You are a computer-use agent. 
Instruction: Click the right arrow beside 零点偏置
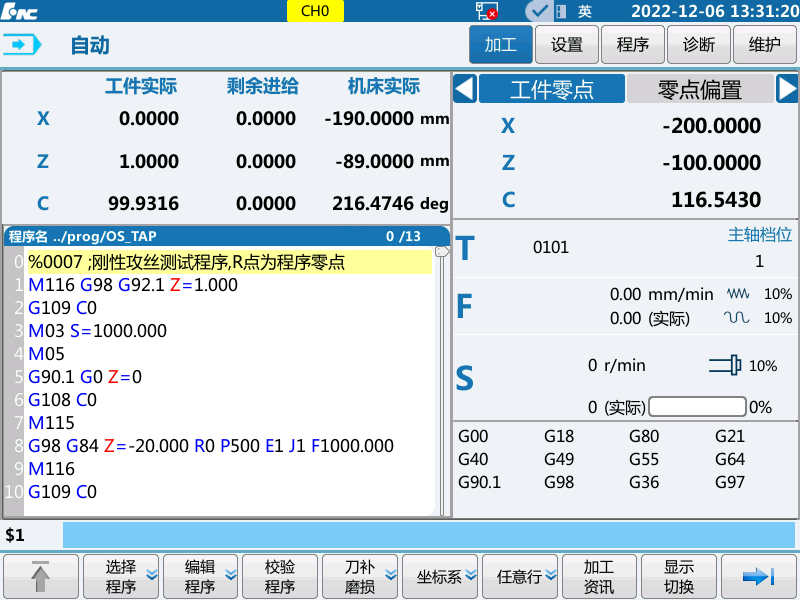coord(787,89)
